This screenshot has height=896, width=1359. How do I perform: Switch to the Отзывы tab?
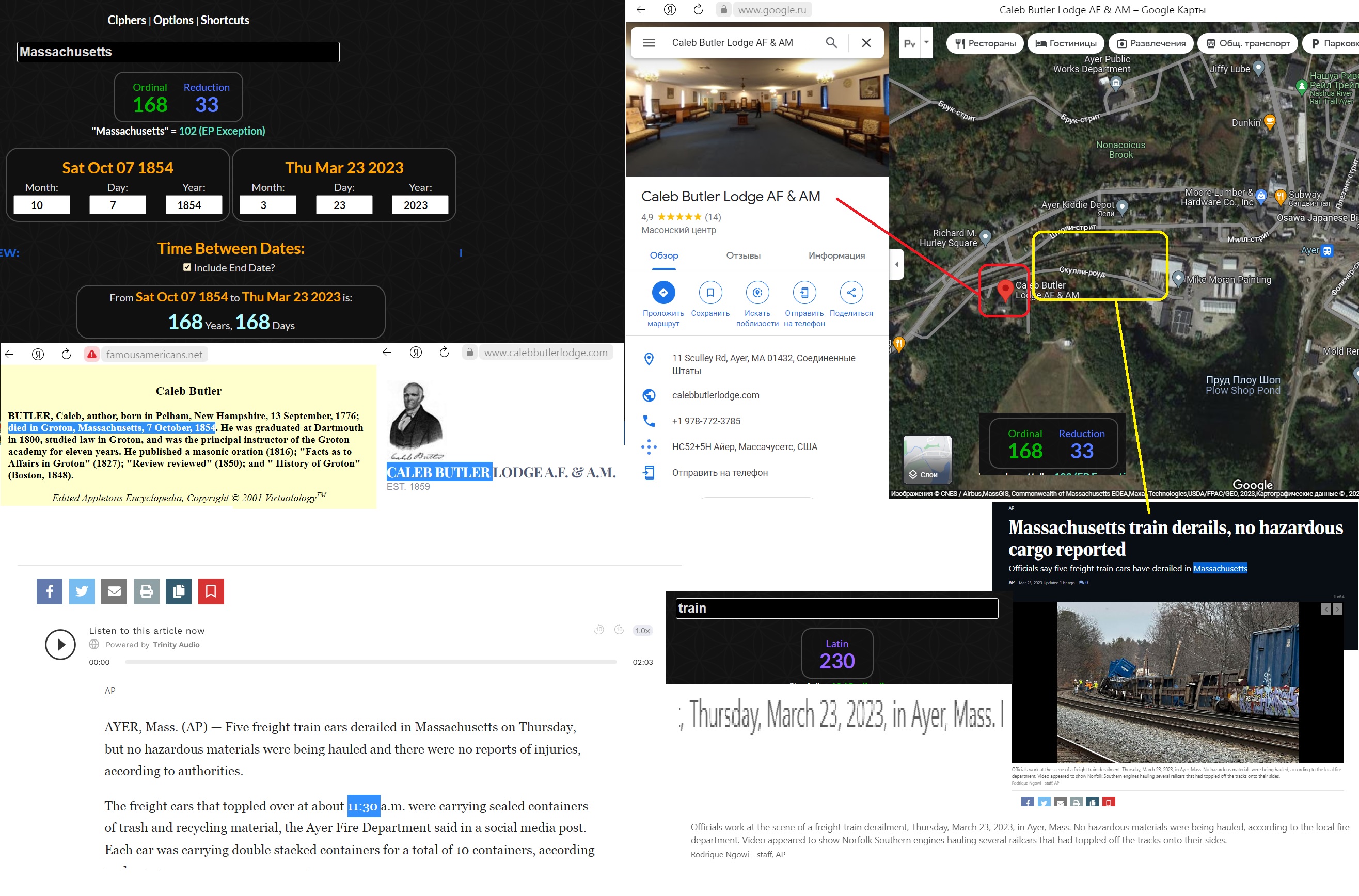[743, 255]
